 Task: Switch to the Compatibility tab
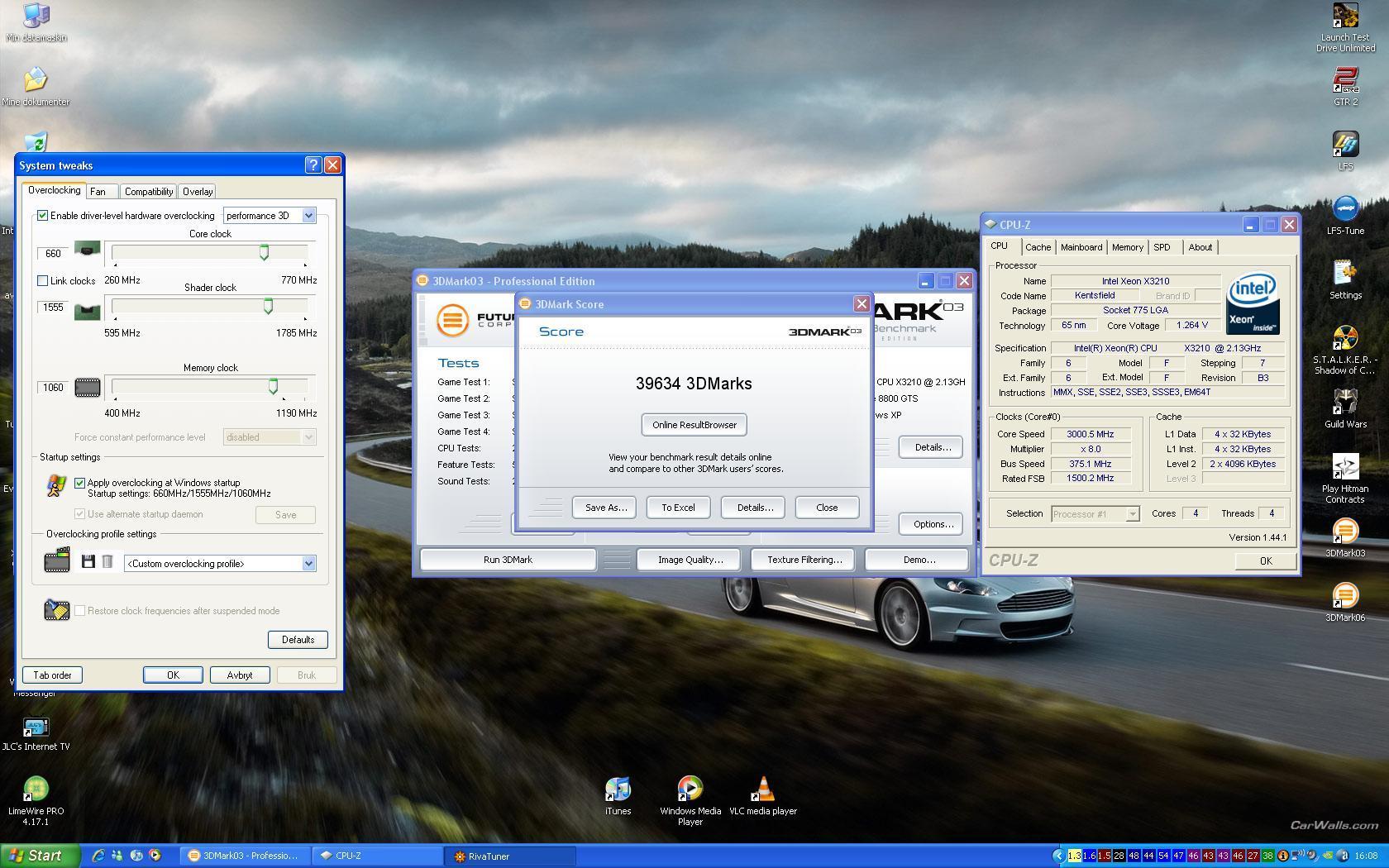click(149, 192)
